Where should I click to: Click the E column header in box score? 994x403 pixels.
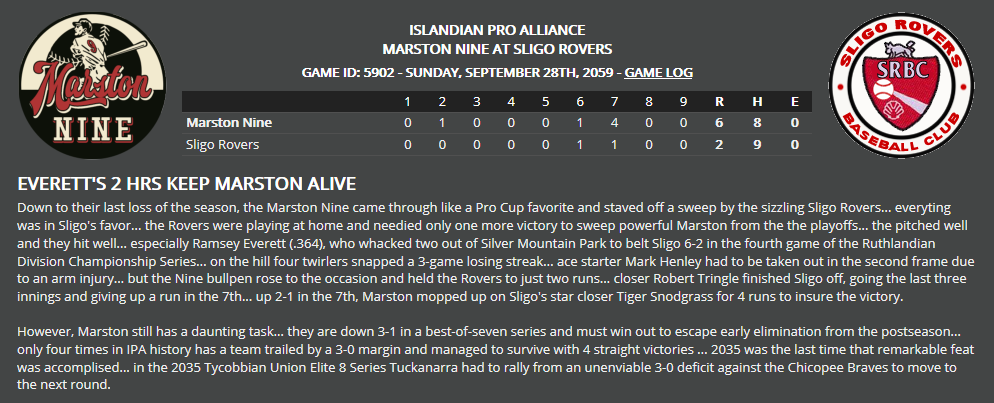tap(794, 102)
